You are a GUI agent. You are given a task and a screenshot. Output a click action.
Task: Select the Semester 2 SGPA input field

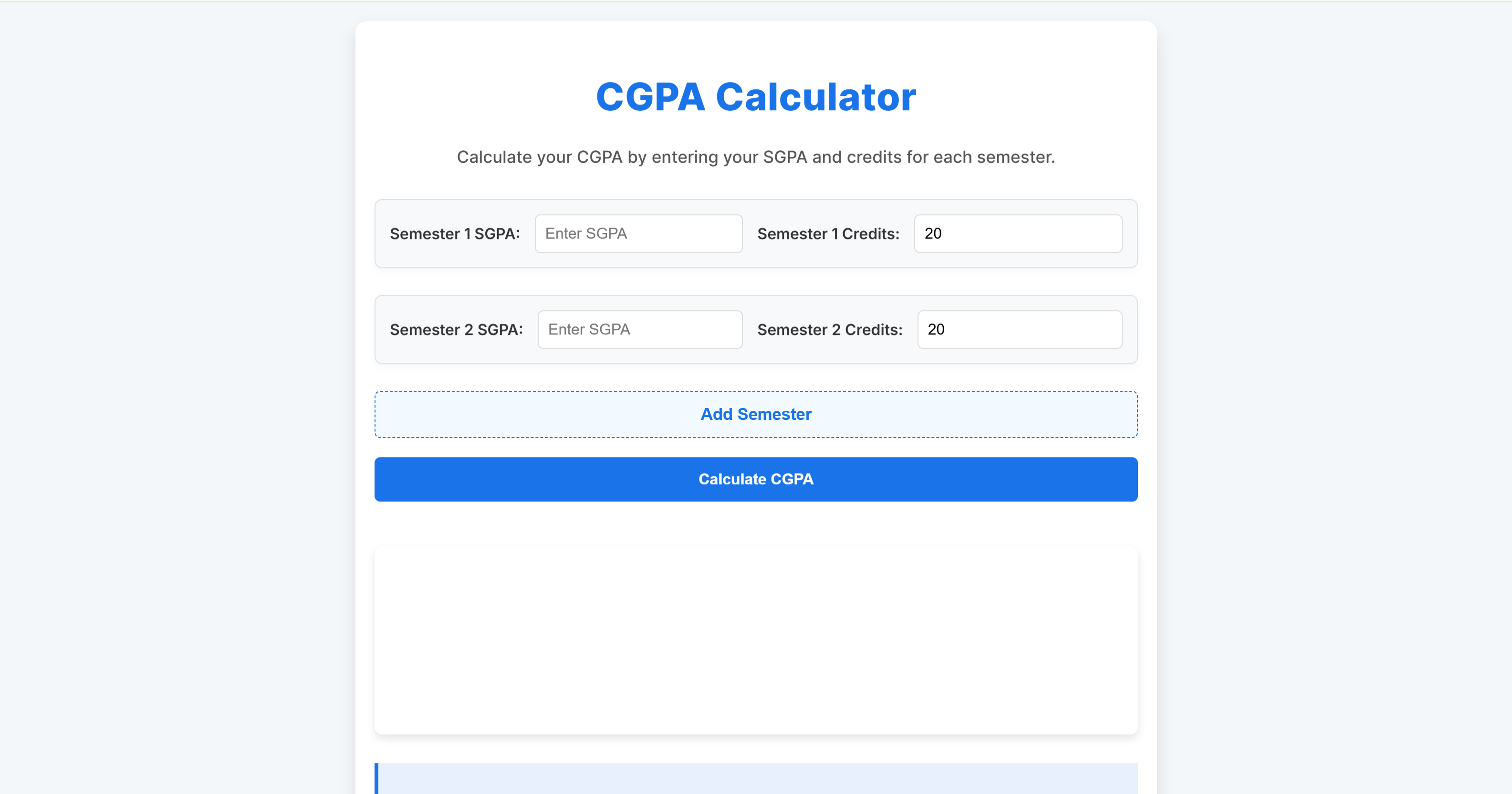[x=640, y=330]
